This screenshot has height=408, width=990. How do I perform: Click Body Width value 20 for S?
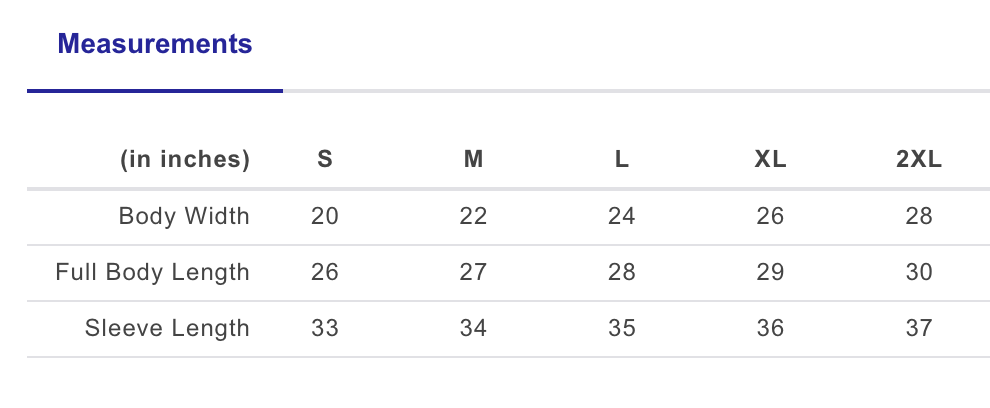point(325,216)
